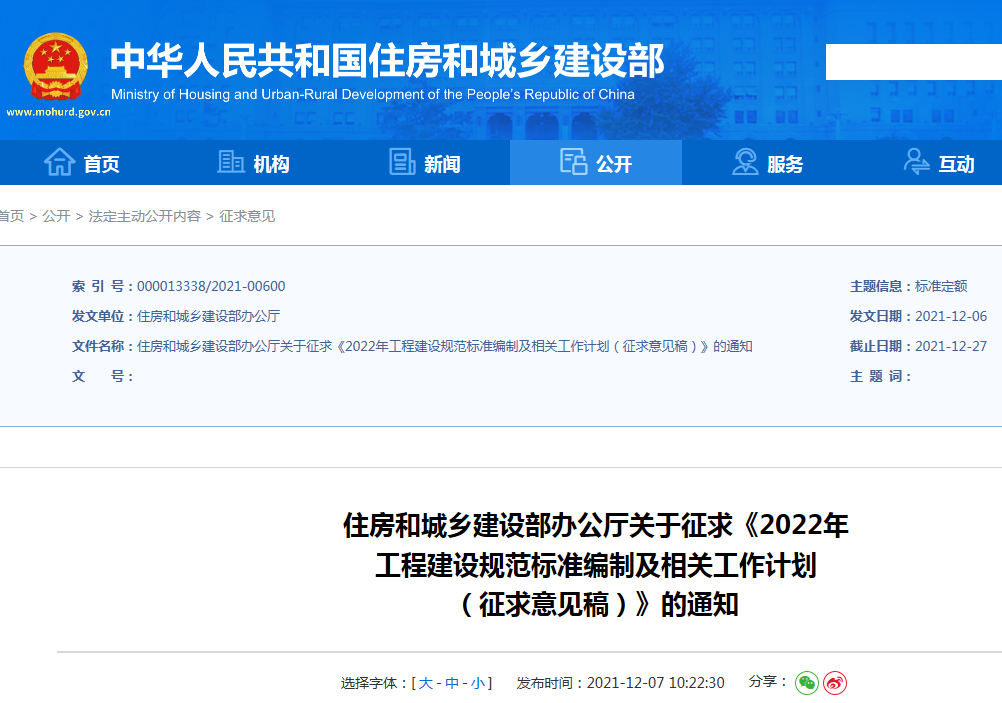Click index number 000013338/2021-00600

point(211,286)
